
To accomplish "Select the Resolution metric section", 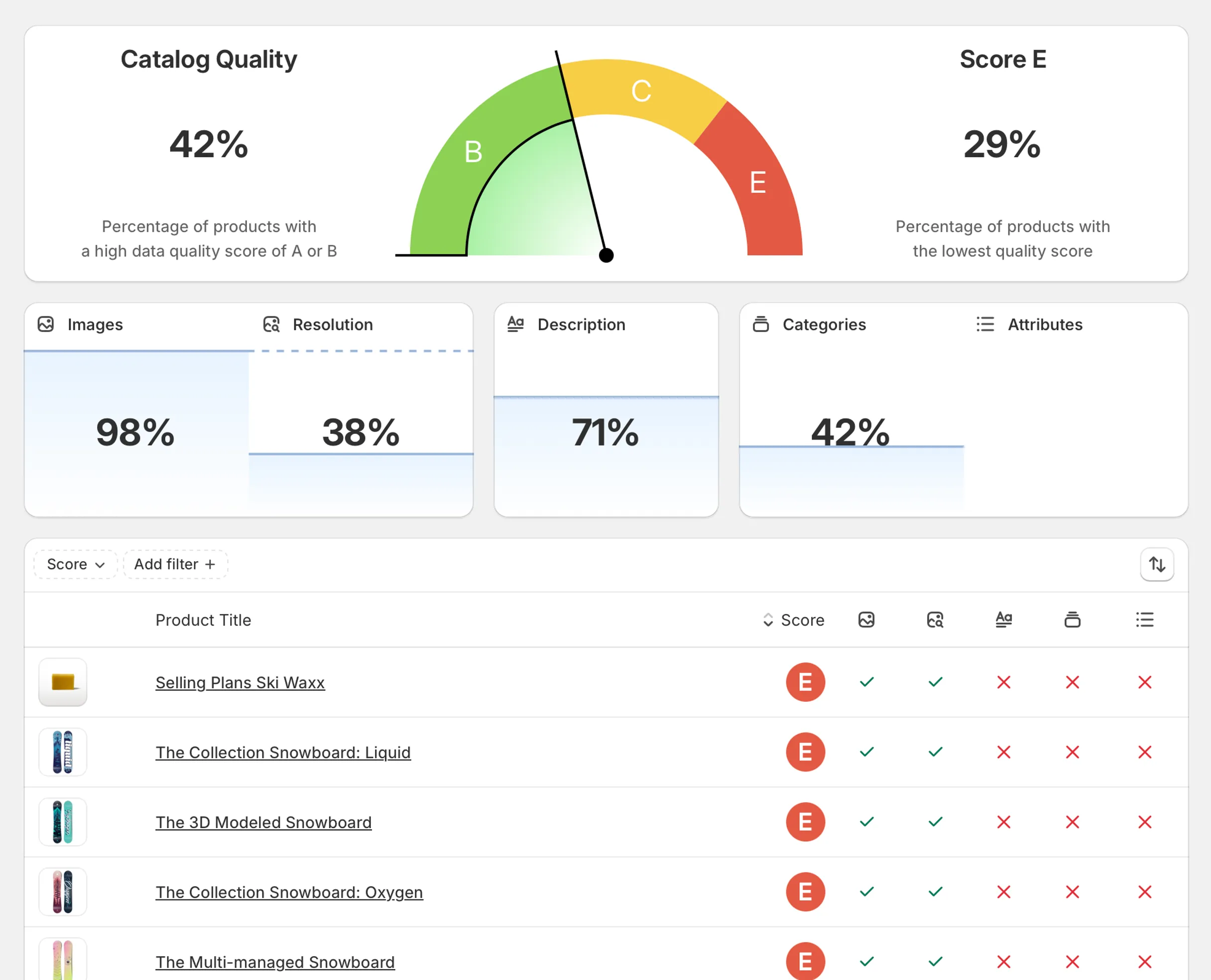I will 361,409.
